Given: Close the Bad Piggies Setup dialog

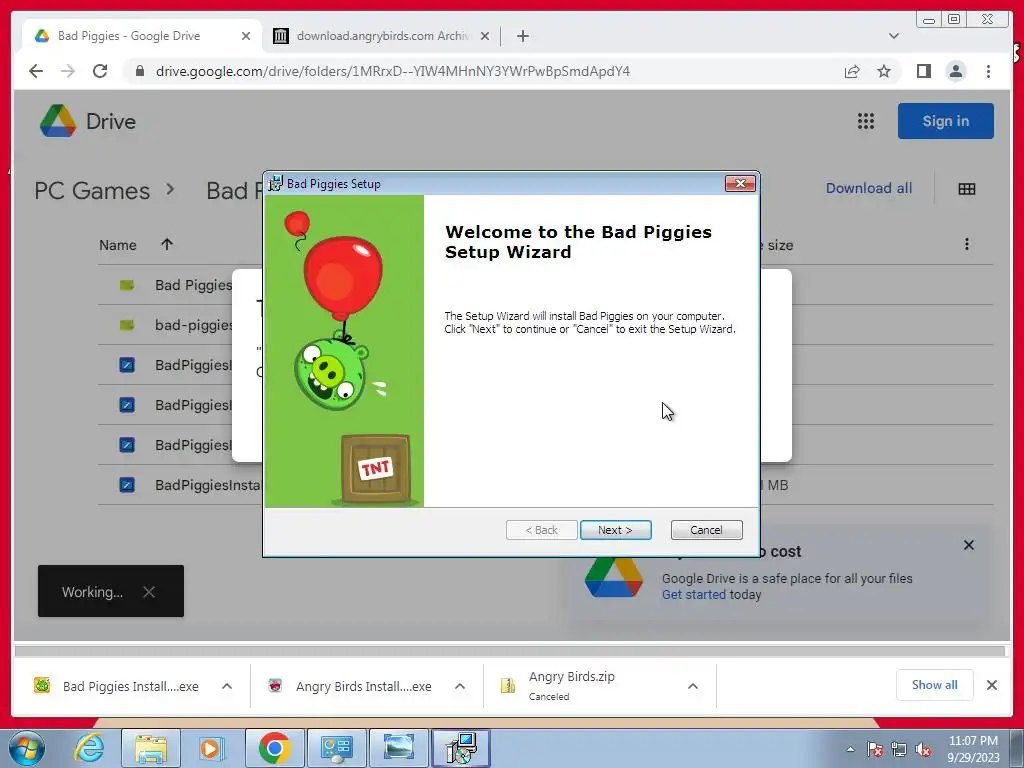Looking at the screenshot, I should click(741, 184).
